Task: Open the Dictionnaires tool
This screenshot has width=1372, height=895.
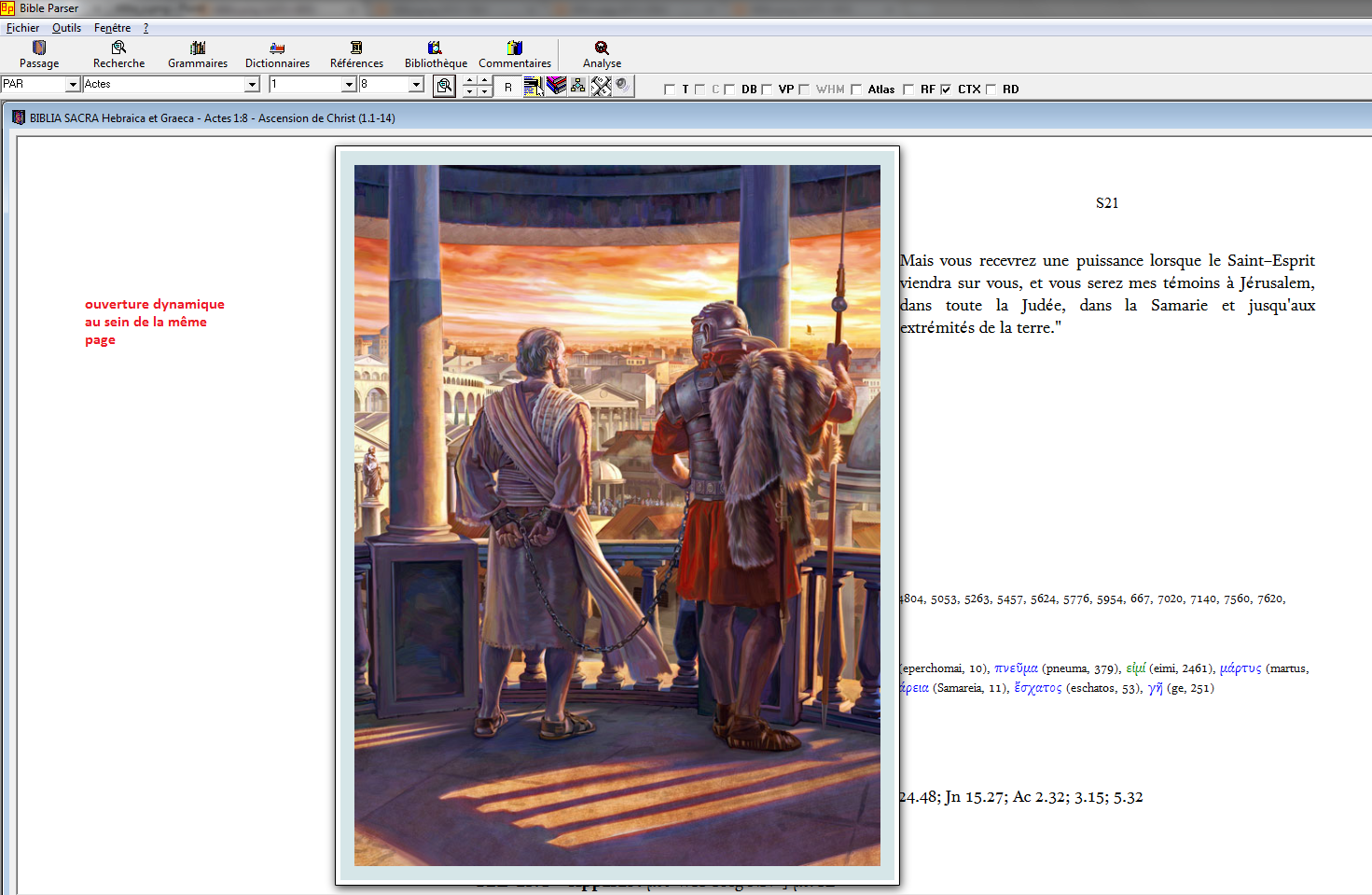Action: pos(277,55)
